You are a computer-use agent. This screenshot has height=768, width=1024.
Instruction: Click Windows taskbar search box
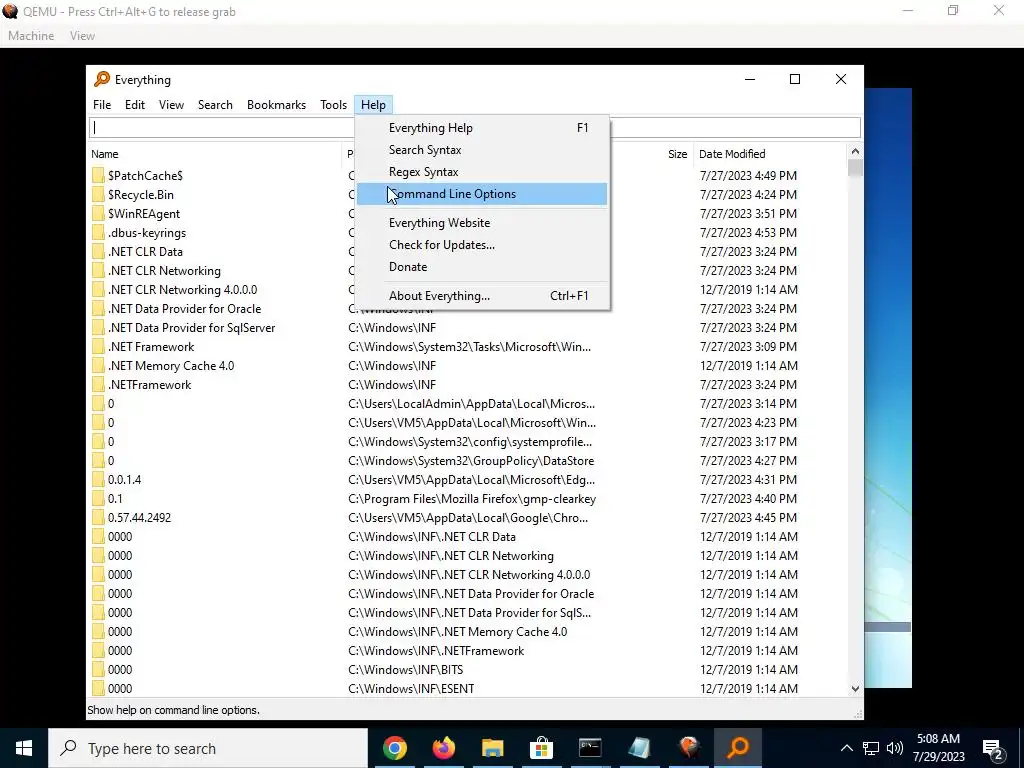tap(208, 748)
